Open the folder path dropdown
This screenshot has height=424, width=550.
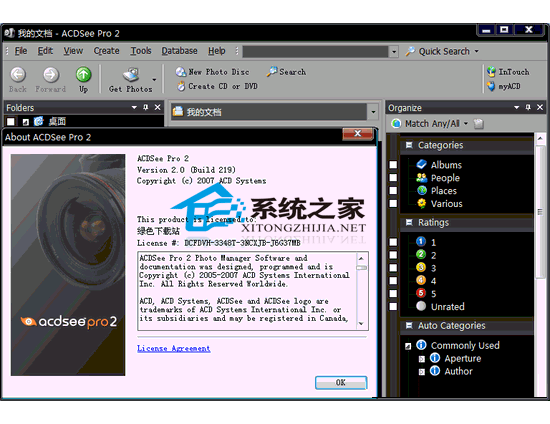pyautogui.click(x=373, y=112)
